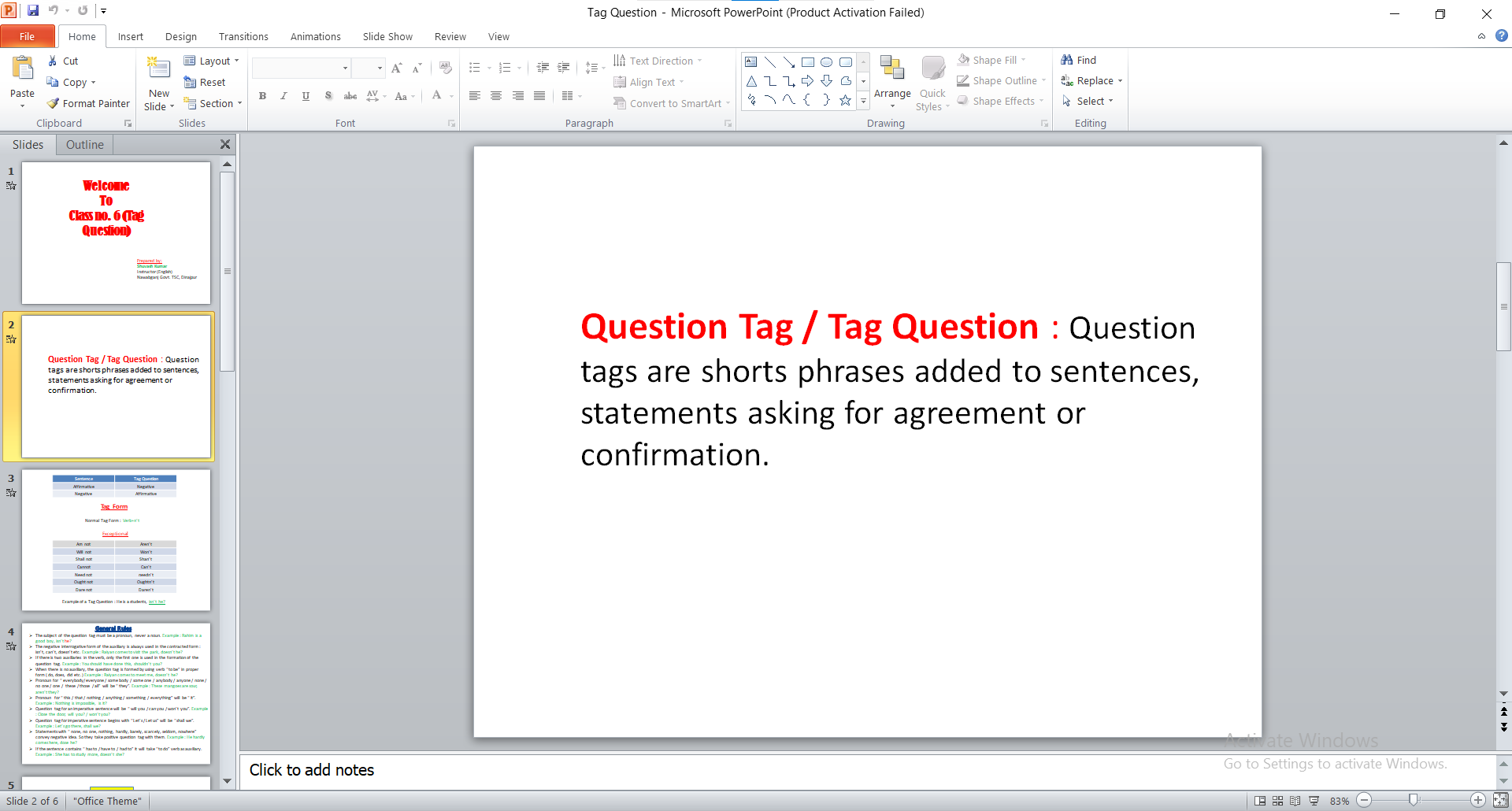
Task: Clear all formatting with the eraser icon
Action: pyautogui.click(x=446, y=68)
